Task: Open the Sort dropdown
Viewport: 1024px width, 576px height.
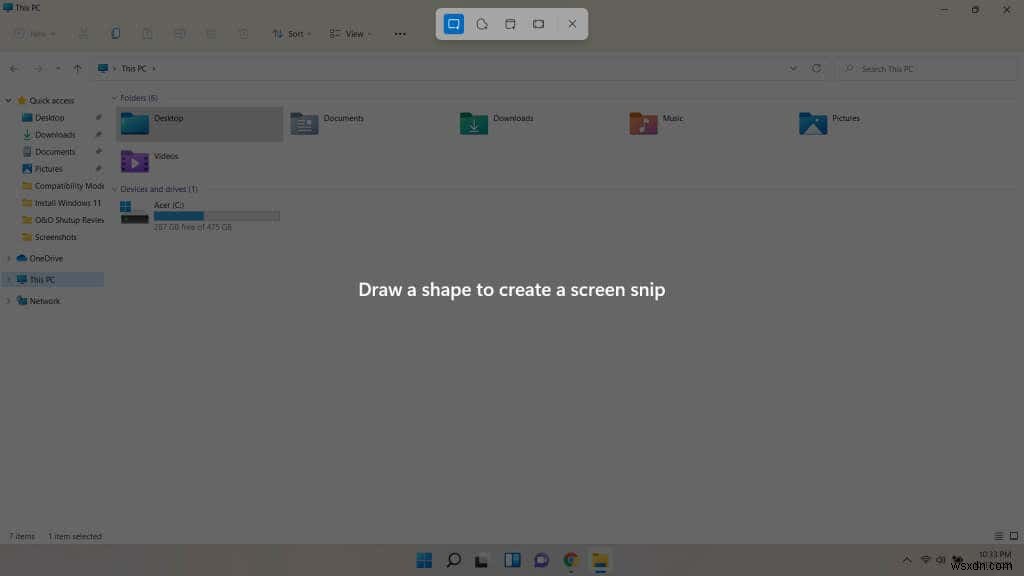Action: click(x=292, y=33)
